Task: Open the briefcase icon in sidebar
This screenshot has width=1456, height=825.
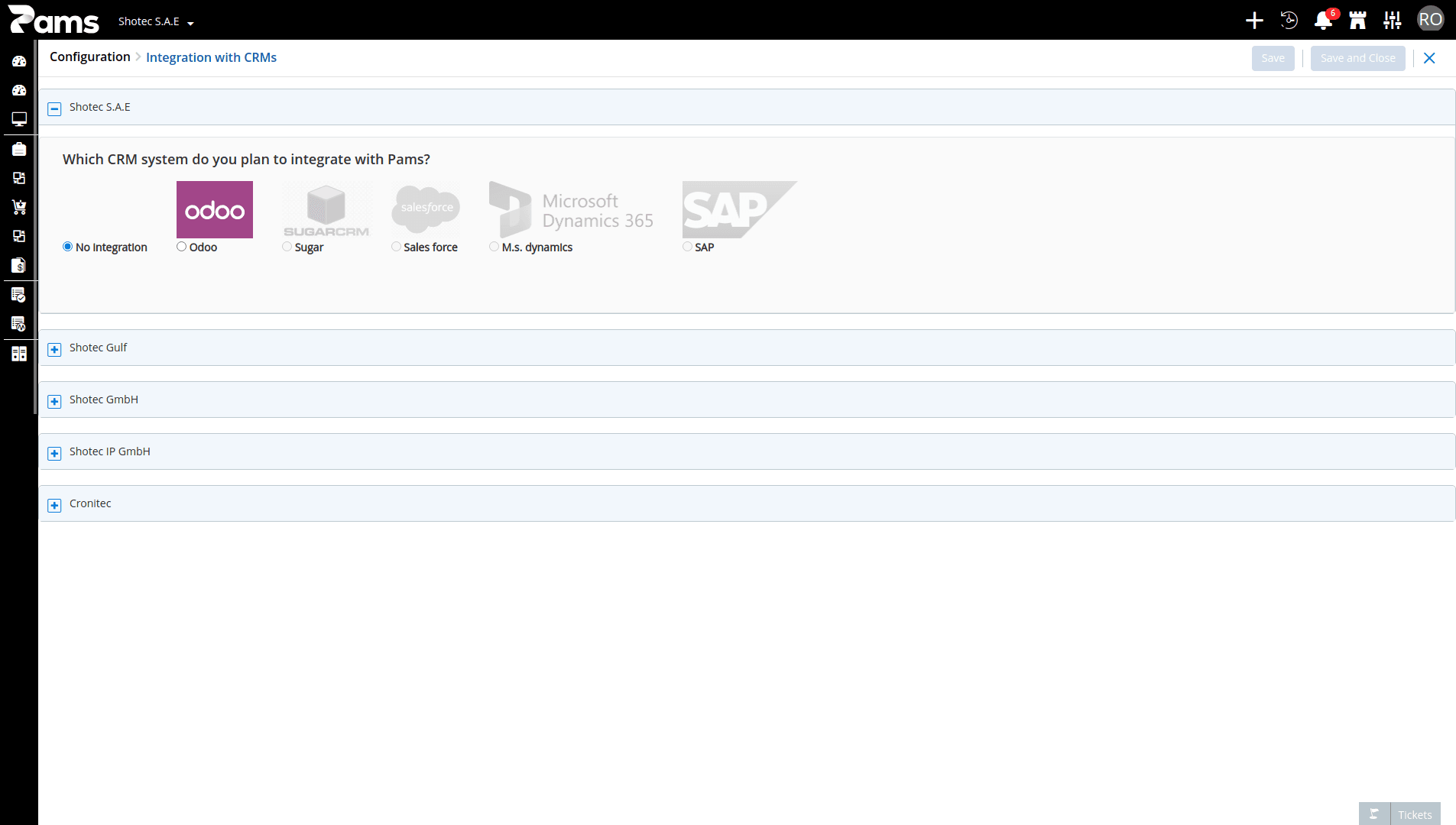Action: 19,149
